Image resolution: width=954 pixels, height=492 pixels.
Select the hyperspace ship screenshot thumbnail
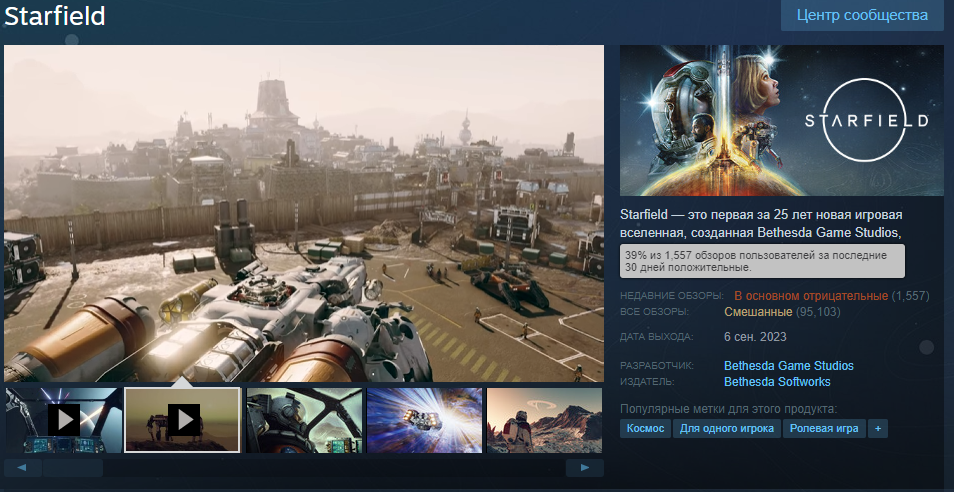coord(425,420)
